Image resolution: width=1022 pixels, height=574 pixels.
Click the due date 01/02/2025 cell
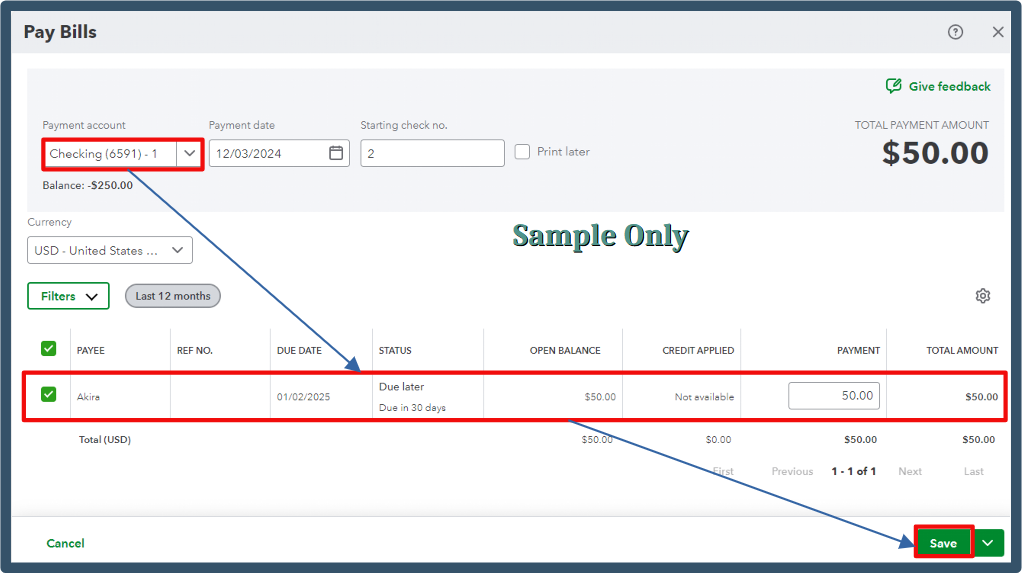(303, 397)
